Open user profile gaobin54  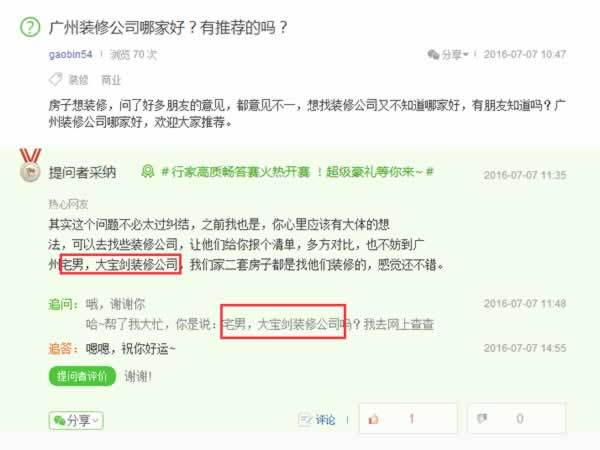pos(70,54)
